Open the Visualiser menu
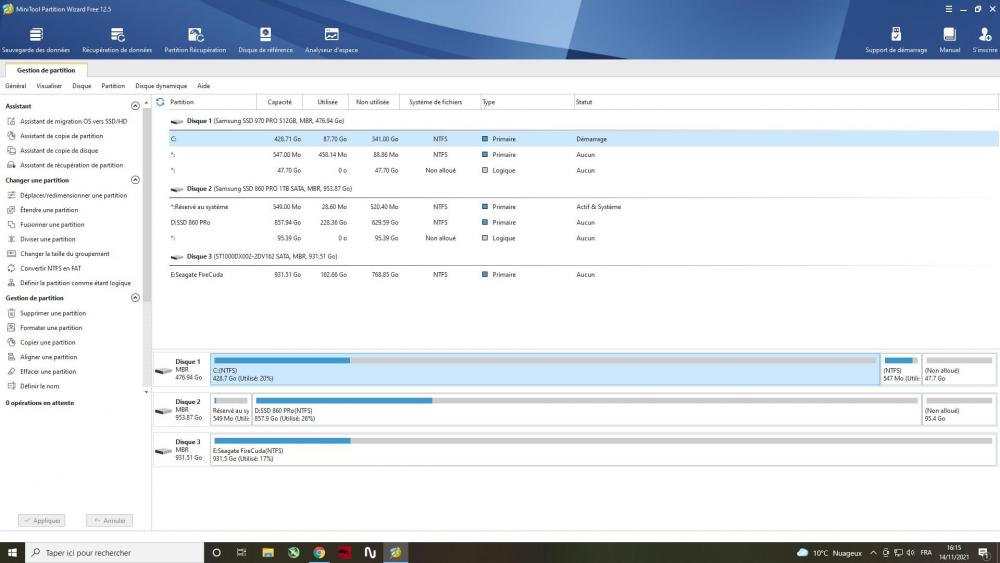Viewport: 1000px width, 563px height. point(49,86)
